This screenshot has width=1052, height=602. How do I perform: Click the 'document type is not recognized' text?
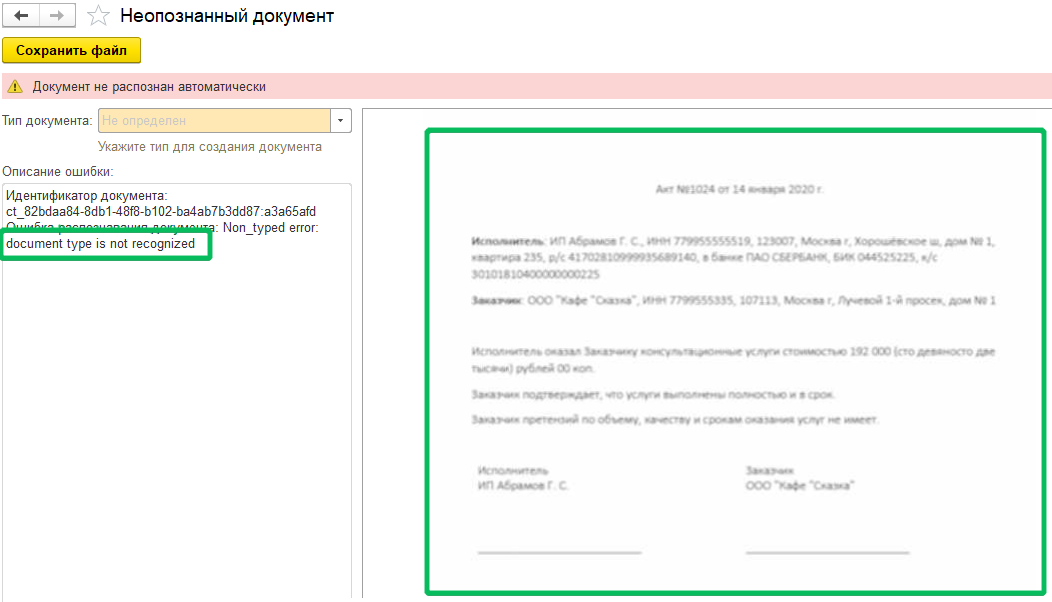tap(101, 244)
